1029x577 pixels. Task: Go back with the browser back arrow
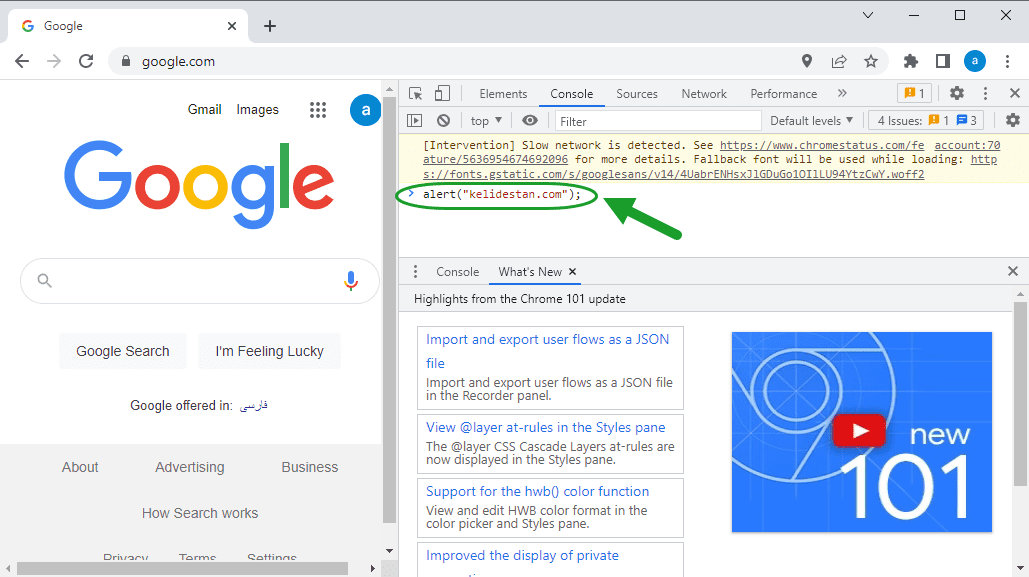tap(22, 61)
